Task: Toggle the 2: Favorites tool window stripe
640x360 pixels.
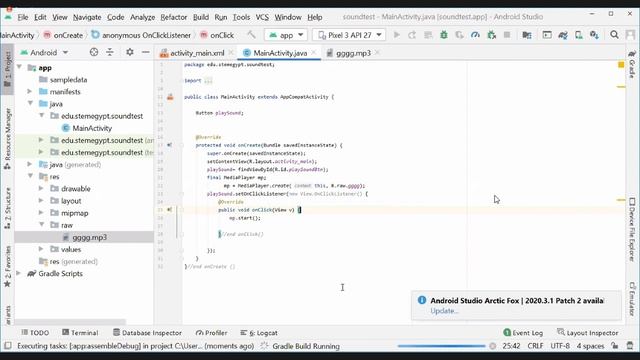Action: point(7,267)
